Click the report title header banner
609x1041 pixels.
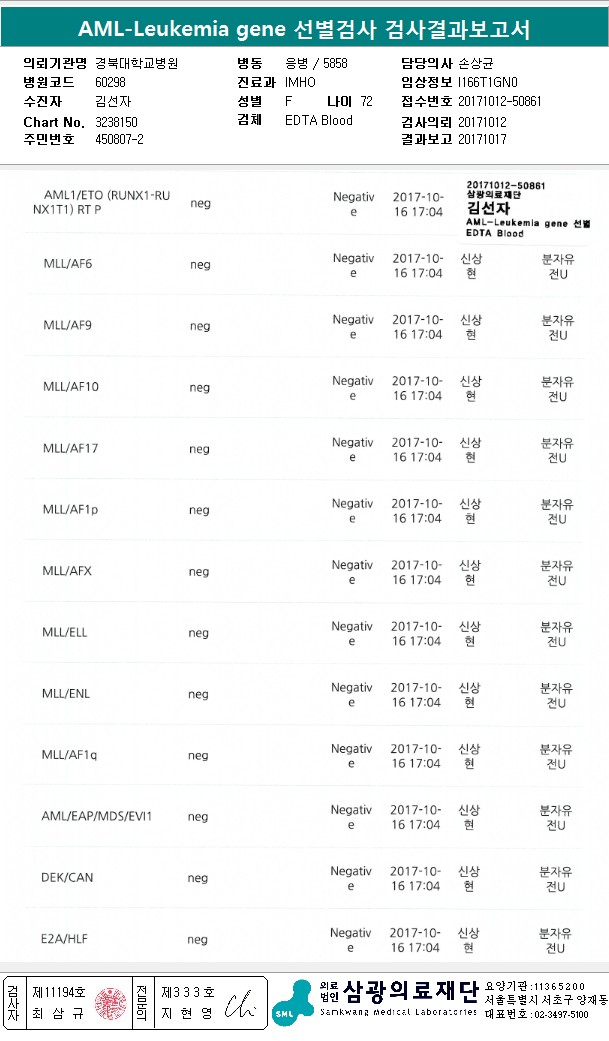coord(304,28)
